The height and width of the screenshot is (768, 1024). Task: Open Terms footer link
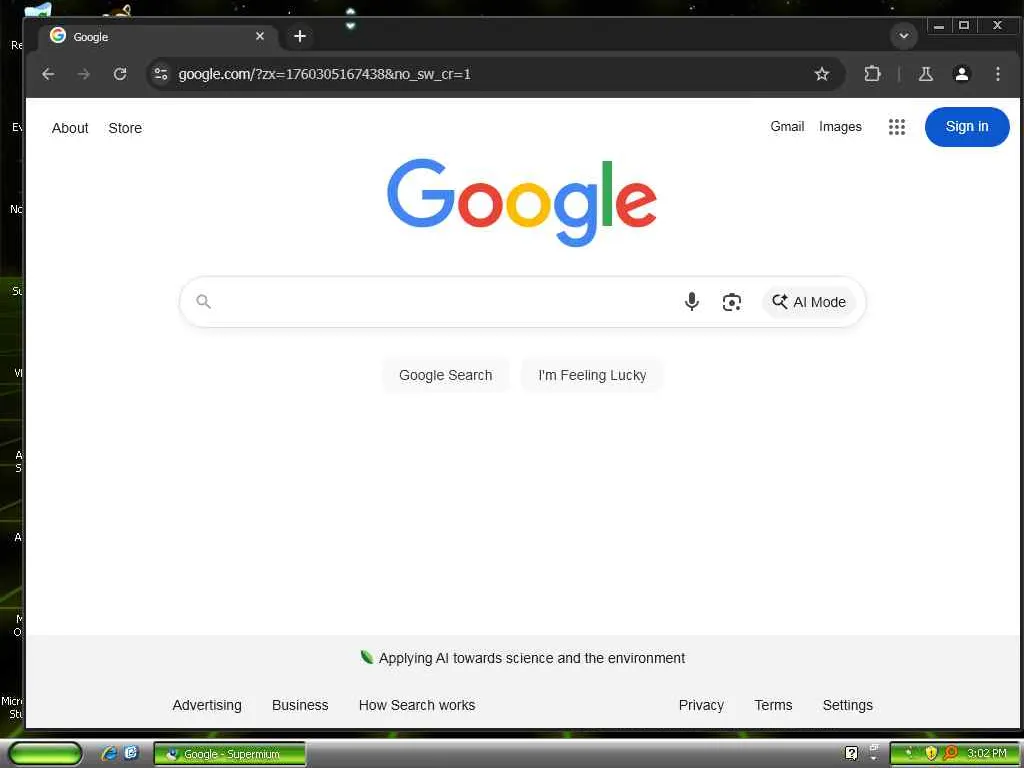[773, 705]
